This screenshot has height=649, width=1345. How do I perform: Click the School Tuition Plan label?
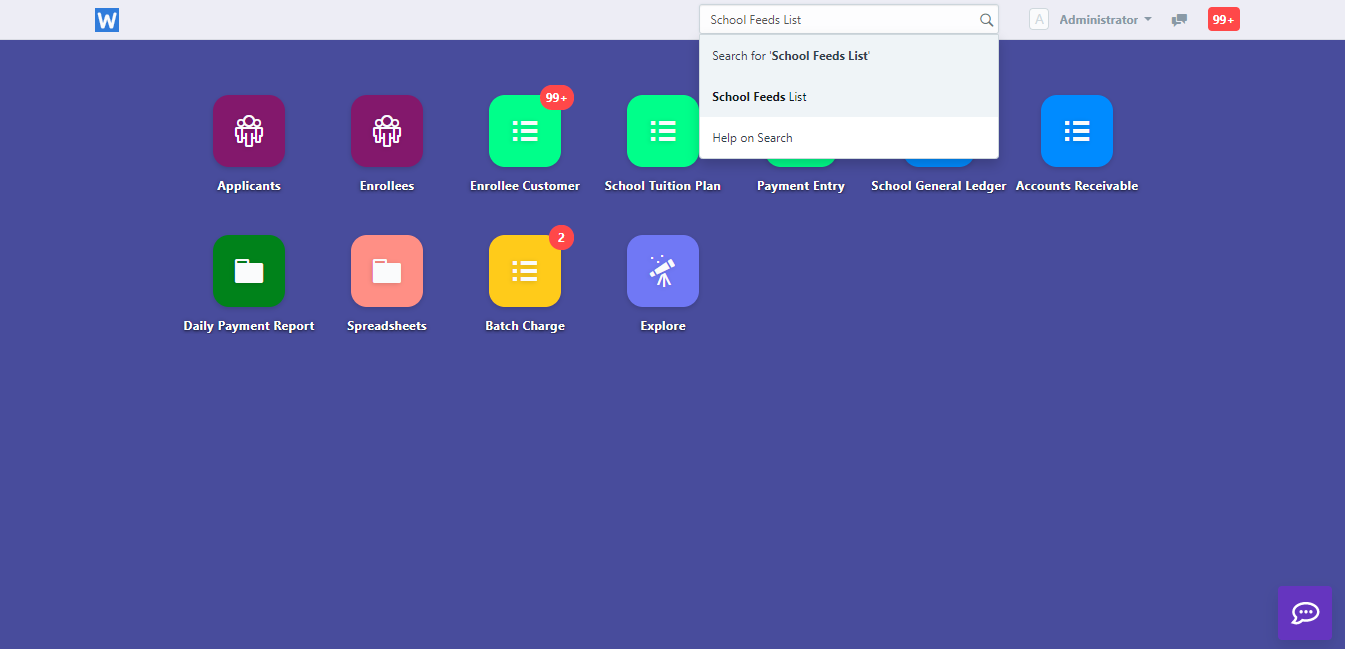(663, 186)
